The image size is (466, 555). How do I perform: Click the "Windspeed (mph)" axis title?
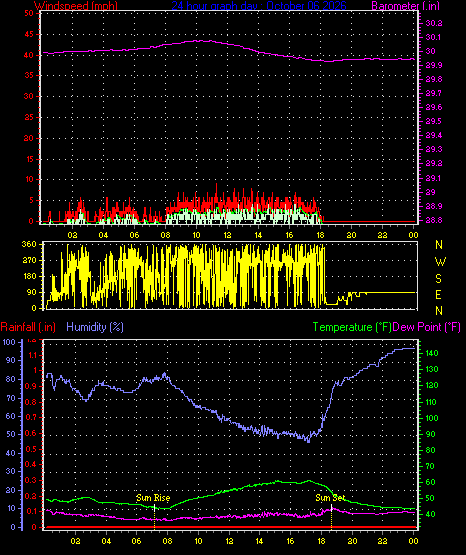point(76,5)
